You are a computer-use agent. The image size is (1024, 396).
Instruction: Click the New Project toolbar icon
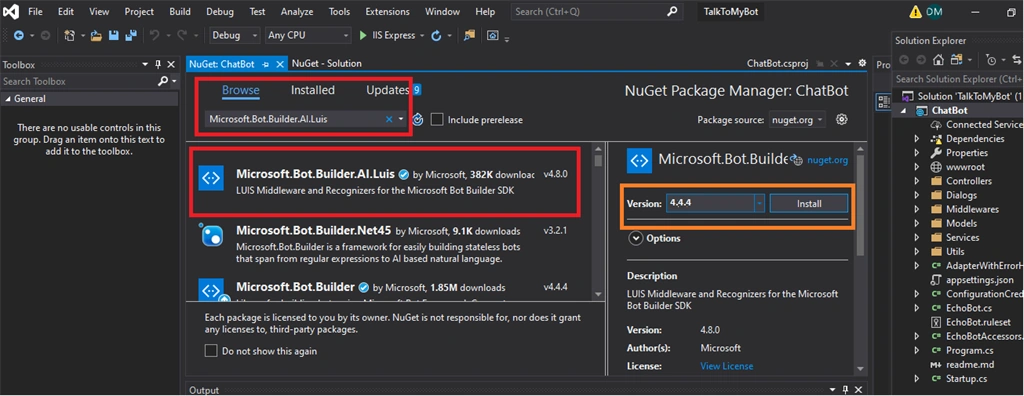pos(69,35)
